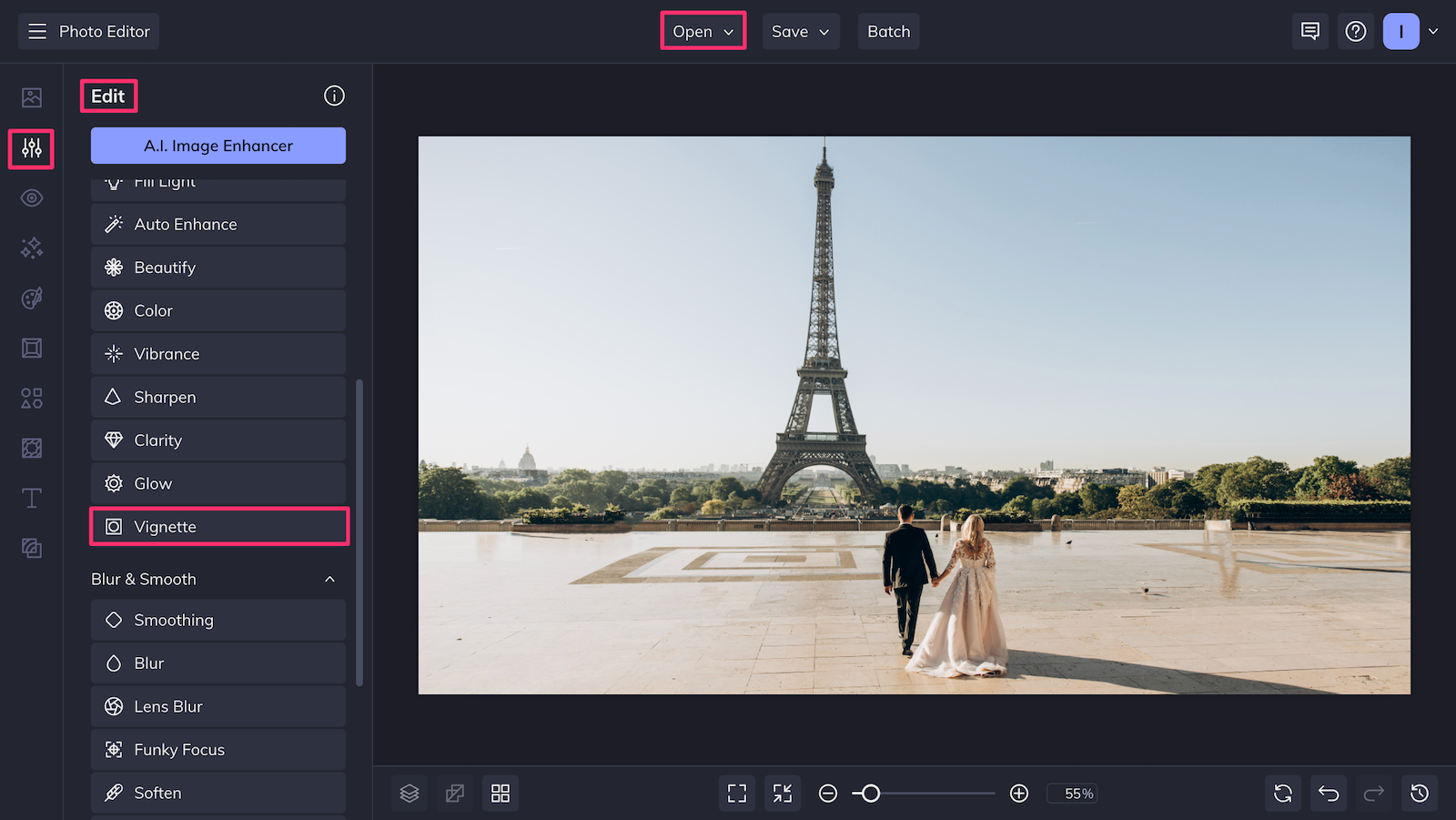Screen dimensions: 1456x820
Task: Open the Photo Editor hamburger menu
Action: (x=36, y=30)
